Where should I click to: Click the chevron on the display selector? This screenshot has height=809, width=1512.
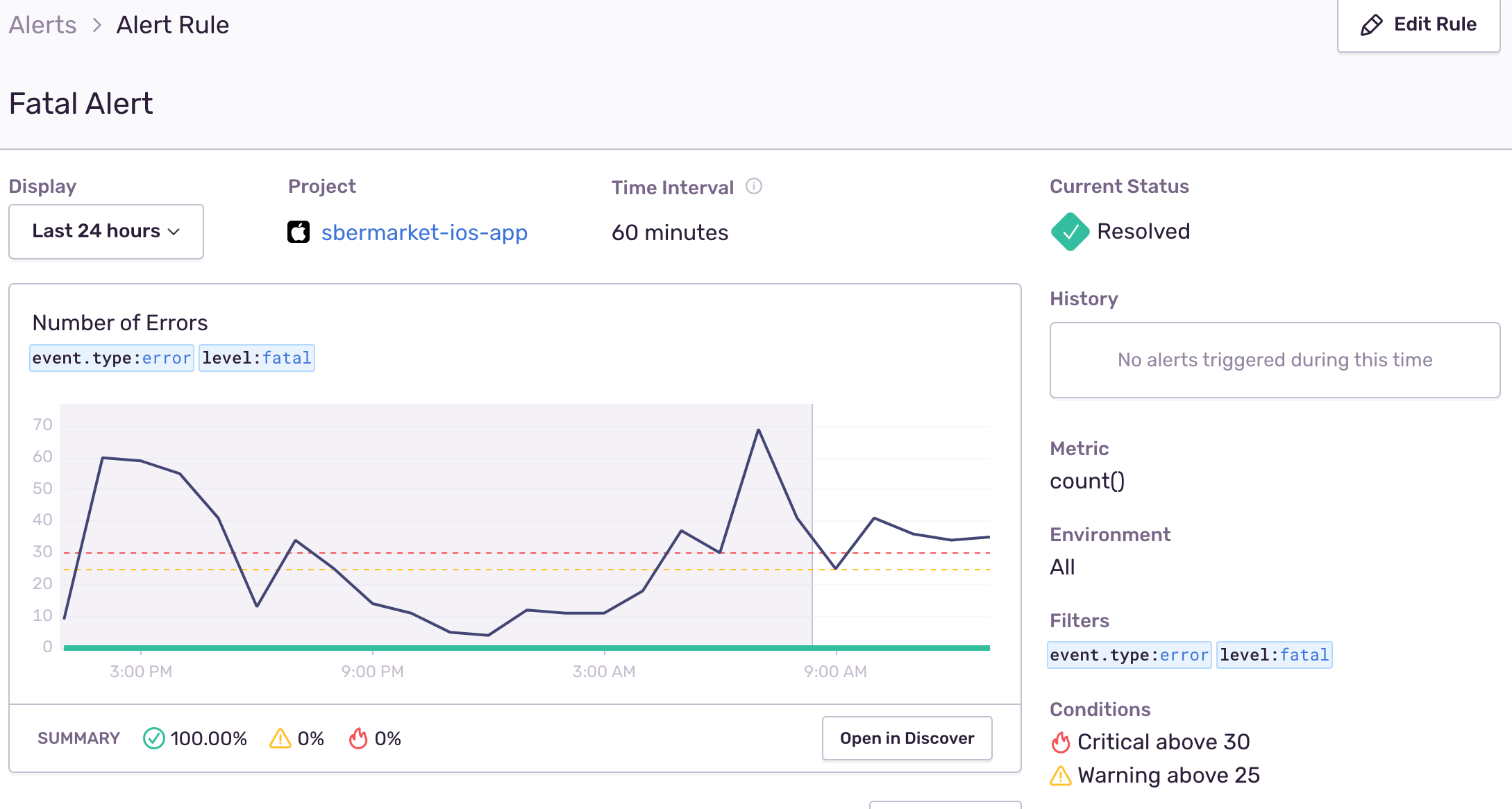click(x=174, y=231)
